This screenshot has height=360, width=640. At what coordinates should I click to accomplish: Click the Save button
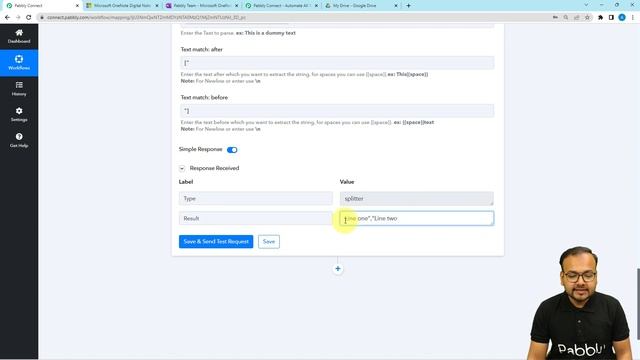(269, 242)
